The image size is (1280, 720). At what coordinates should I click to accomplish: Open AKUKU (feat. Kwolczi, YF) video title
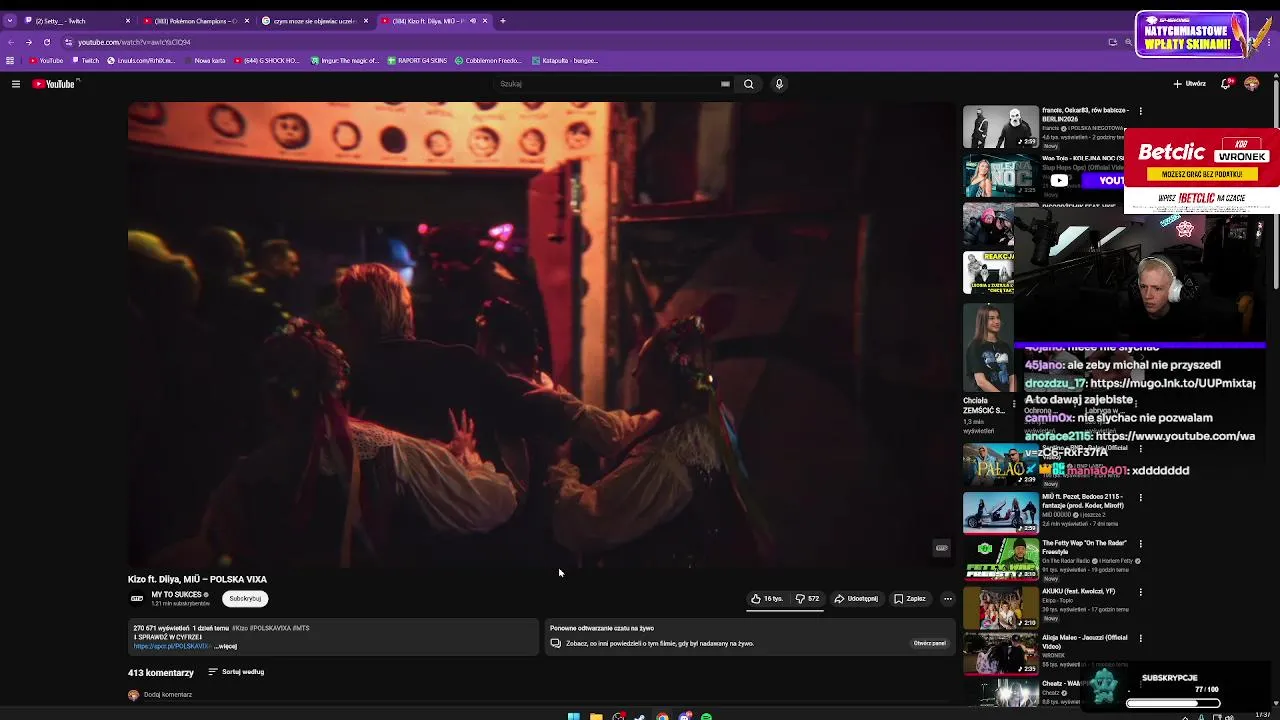point(1078,591)
